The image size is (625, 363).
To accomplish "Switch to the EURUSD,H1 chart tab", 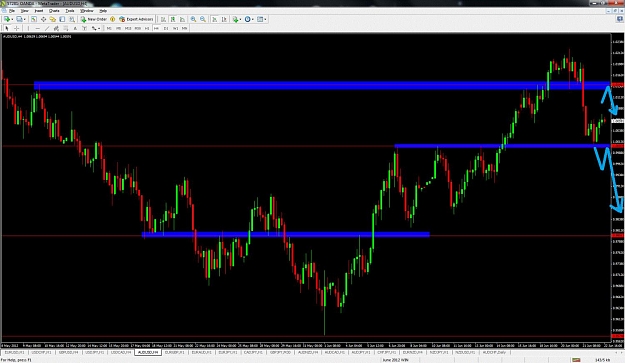I will pyautogui.click(x=15, y=353).
